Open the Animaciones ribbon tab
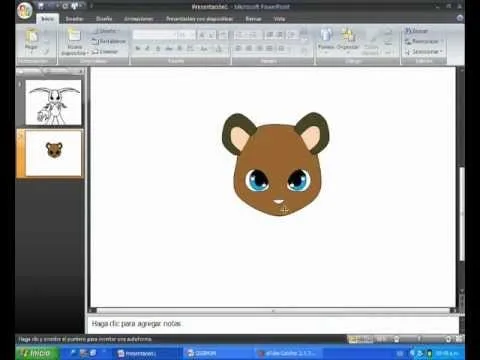Screen dimensions: 480x360 pyautogui.click(x=139, y=19)
